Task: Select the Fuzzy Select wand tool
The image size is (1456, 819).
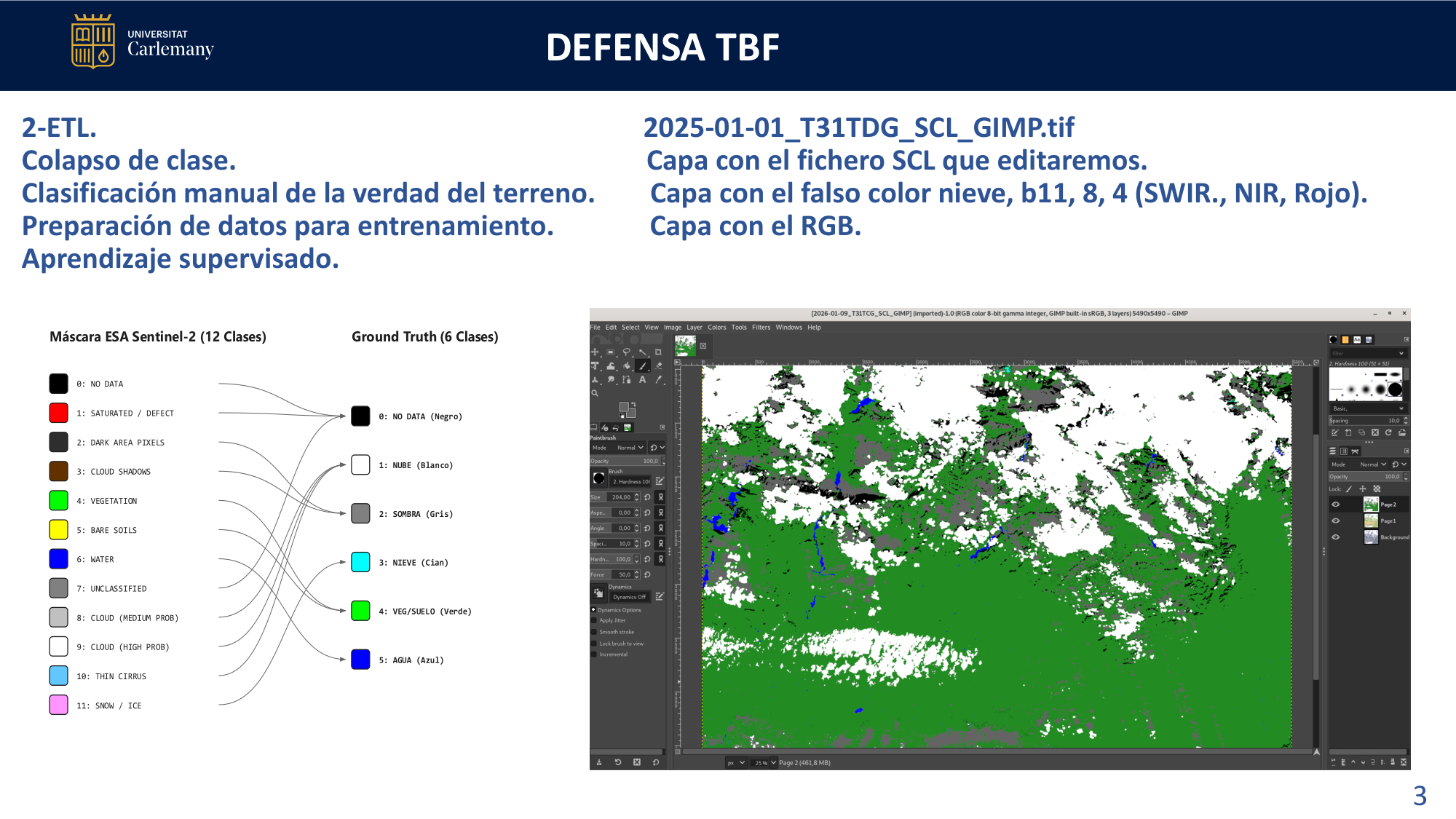Action: pyautogui.click(x=642, y=352)
